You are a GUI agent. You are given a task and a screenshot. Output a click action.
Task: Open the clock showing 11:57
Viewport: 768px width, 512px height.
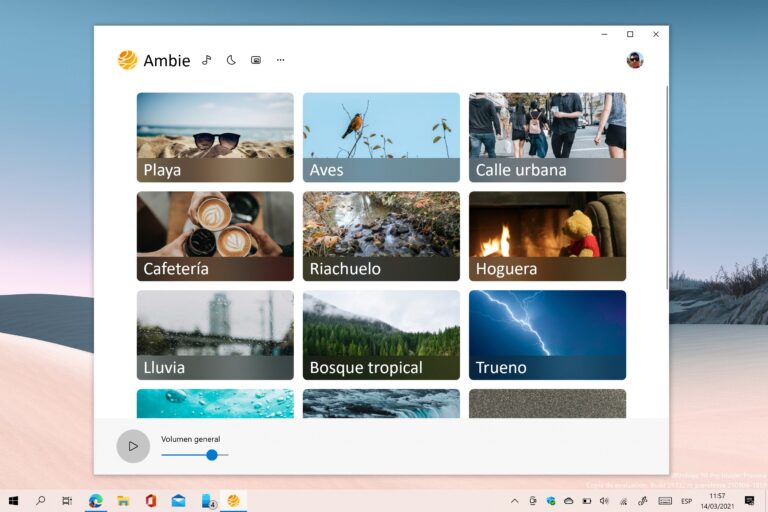click(x=717, y=501)
